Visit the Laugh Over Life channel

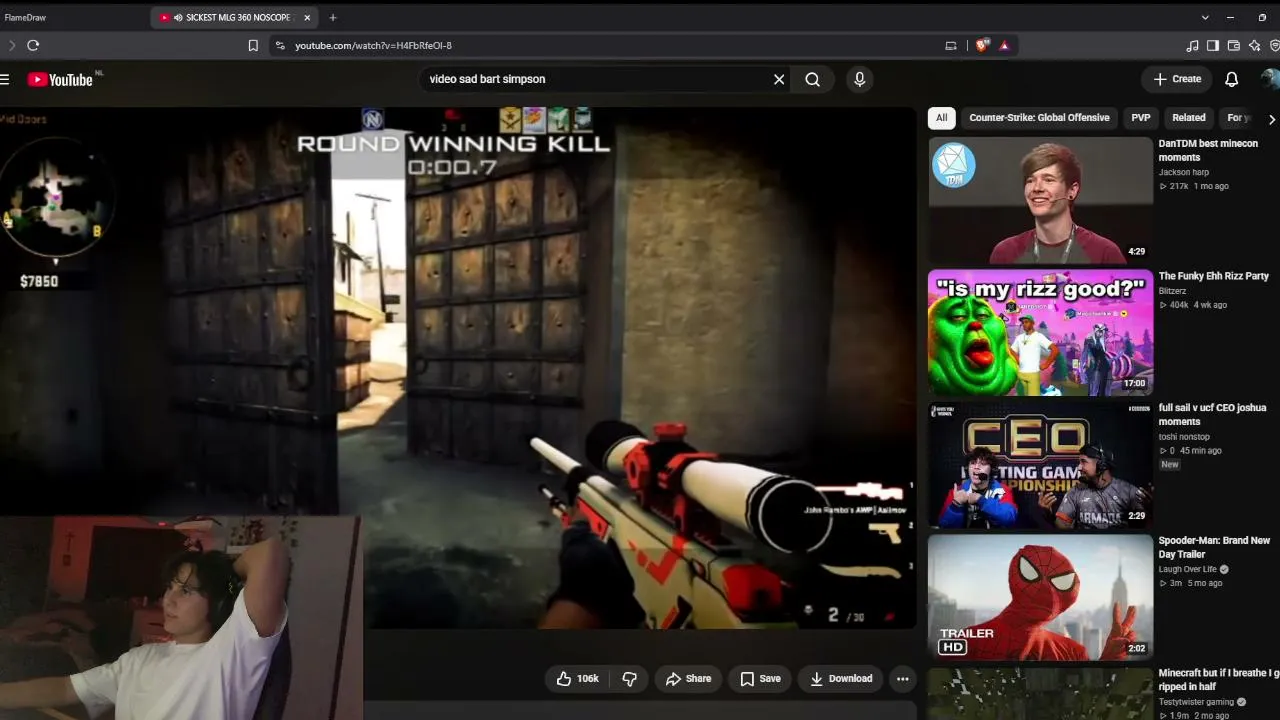(1187, 569)
